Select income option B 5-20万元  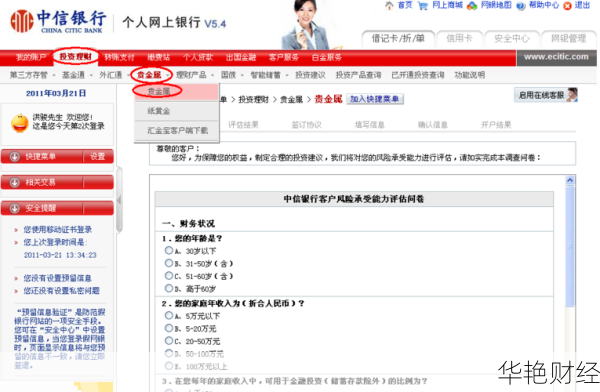[169, 328]
